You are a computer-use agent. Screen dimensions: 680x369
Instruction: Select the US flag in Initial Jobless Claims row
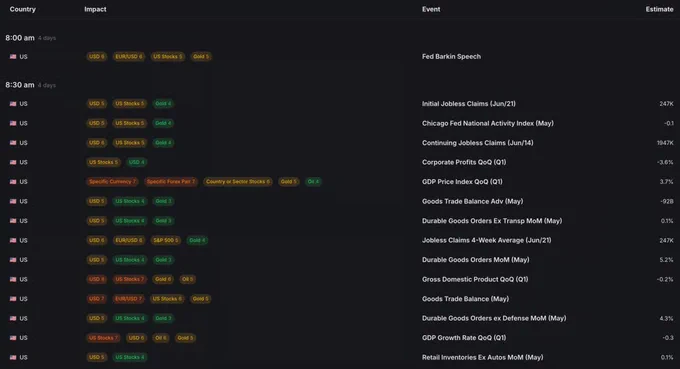click(x=13, y=104)
